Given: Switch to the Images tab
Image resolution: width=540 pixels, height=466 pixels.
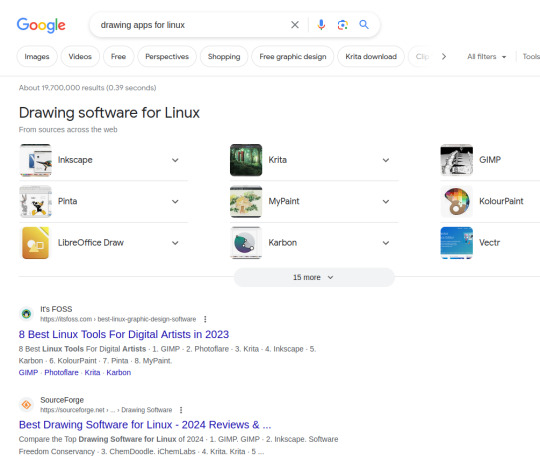Looking at the screenshot, I should (x=37, y=56).
